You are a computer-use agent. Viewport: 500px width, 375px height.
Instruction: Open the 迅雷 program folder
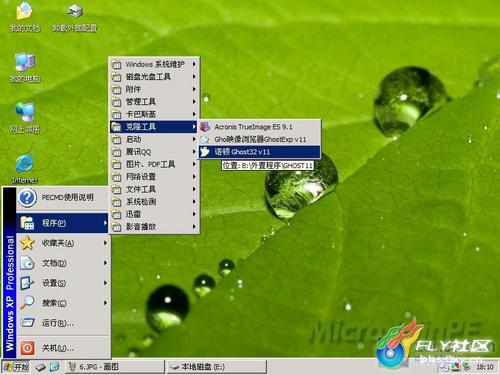coord(154,214)
